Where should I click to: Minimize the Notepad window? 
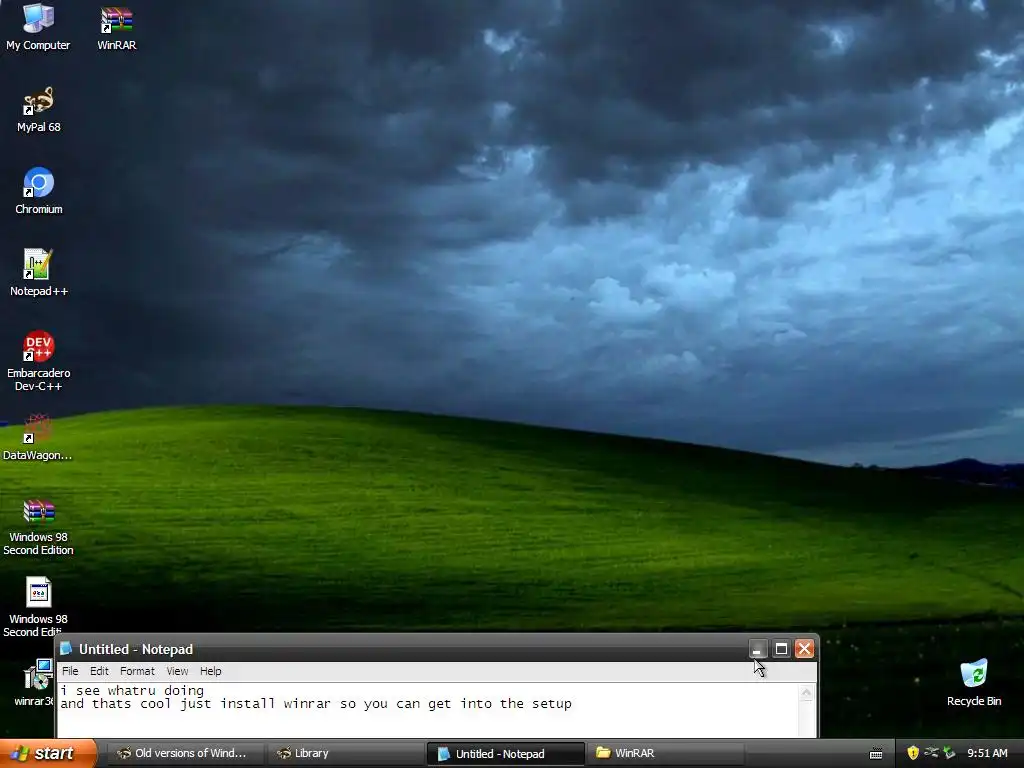point(757,648)
